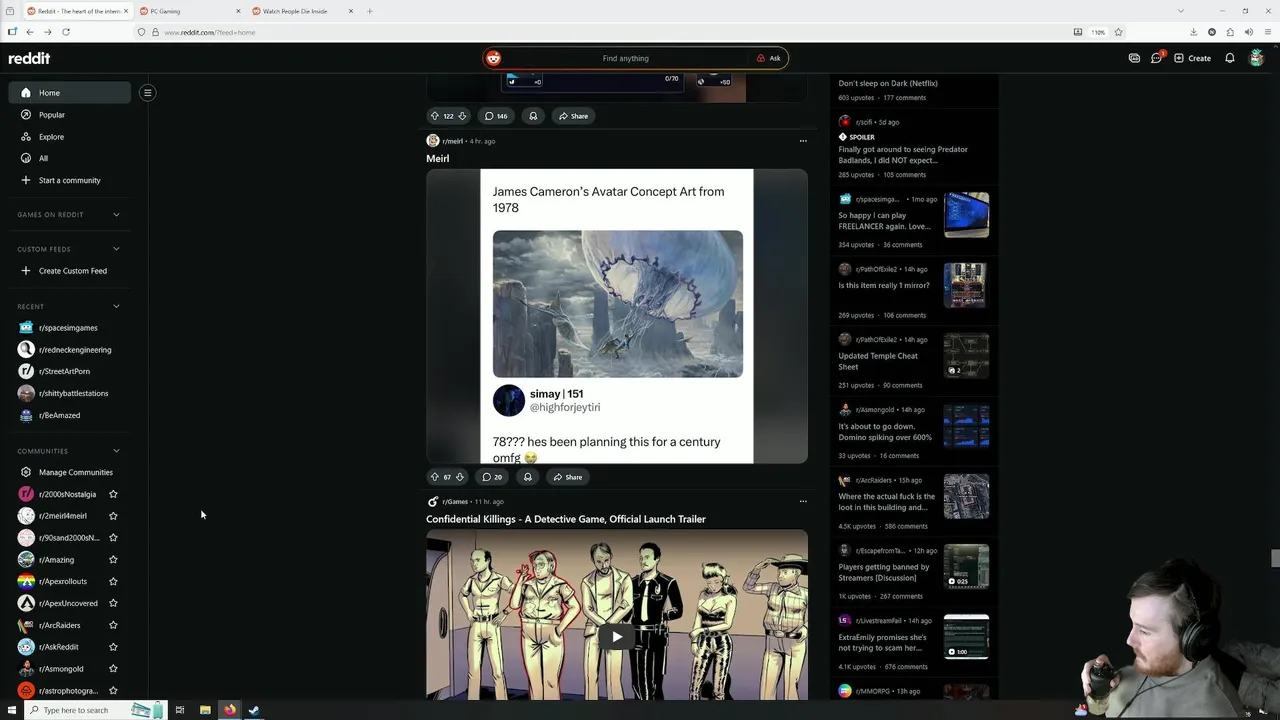The image size is (1280, 720).
Task: Open the 146 comments button
Action: point(495,116)
